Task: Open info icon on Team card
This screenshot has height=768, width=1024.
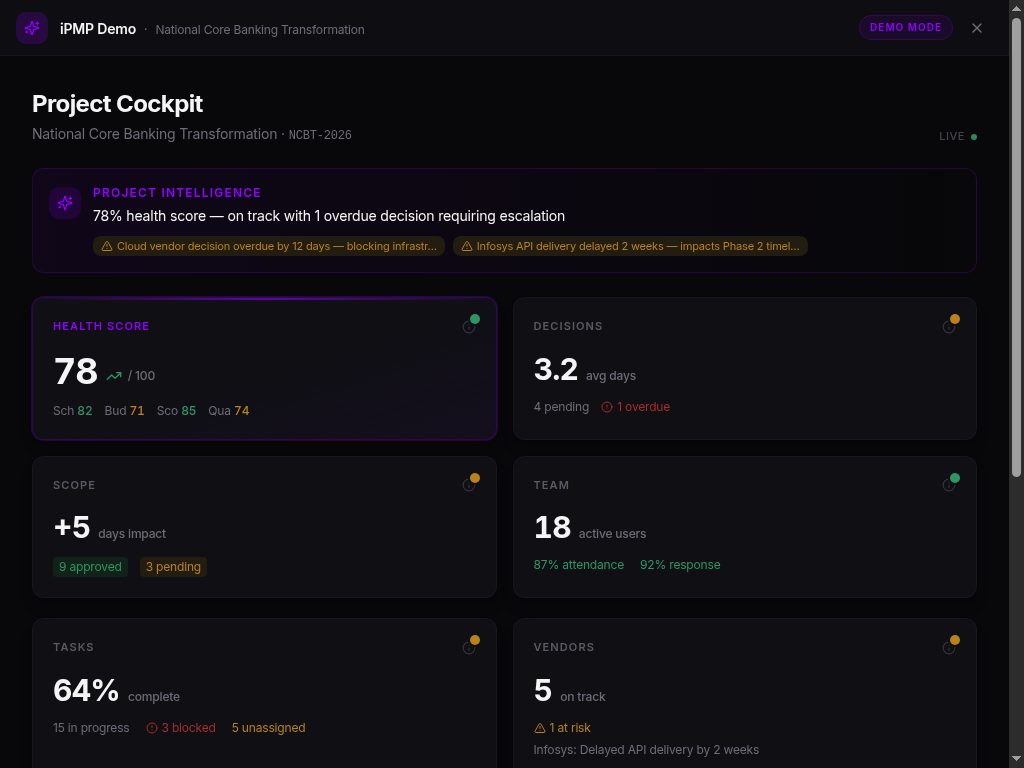Action: click(948, 485)
